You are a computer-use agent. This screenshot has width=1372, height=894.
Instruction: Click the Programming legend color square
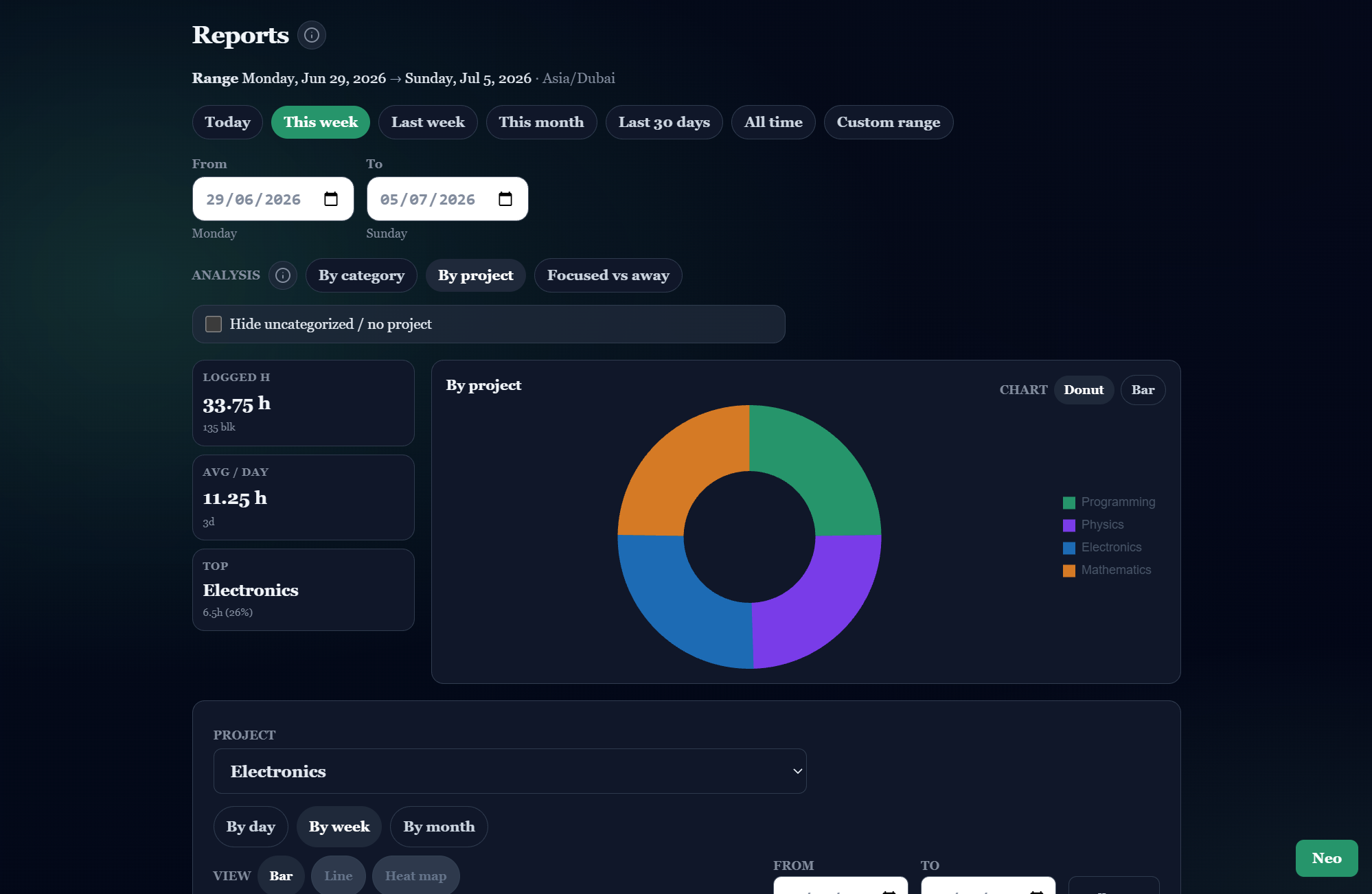tap(1069, 503)
